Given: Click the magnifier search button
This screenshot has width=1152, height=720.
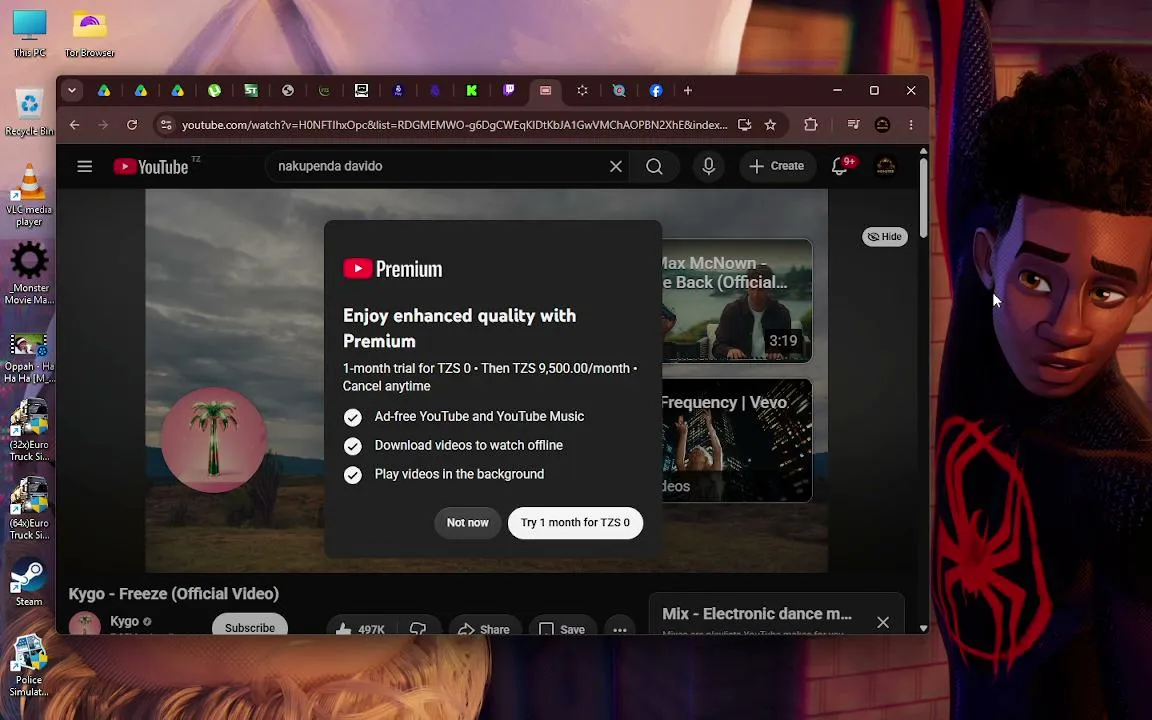Looking at the screenshot, I should [x=654, y=167].
